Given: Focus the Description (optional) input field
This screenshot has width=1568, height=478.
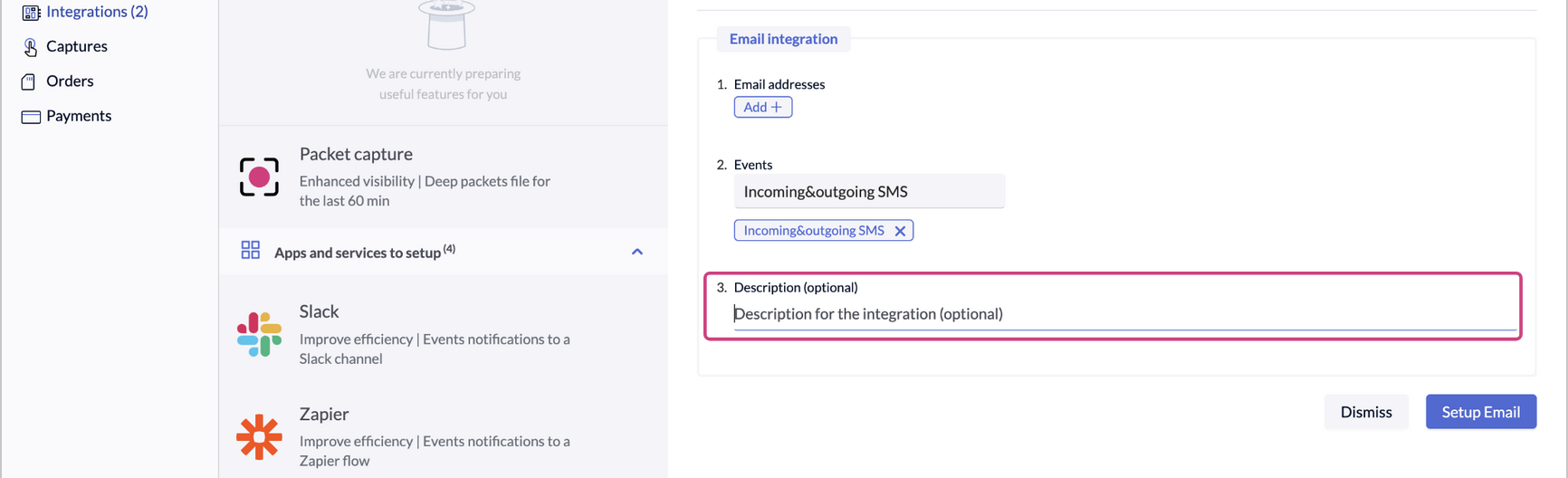Looking at the screenshot, I should click(x=1123, y=314).
